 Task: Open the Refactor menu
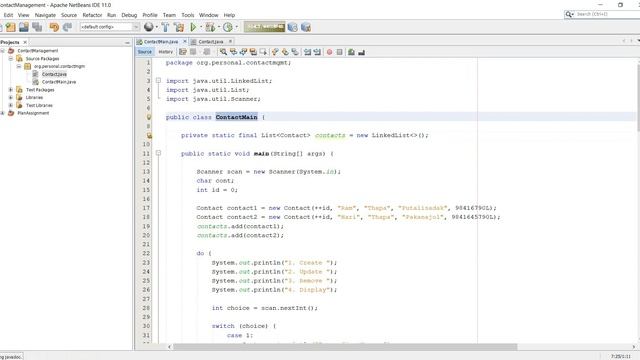(92, 15)
